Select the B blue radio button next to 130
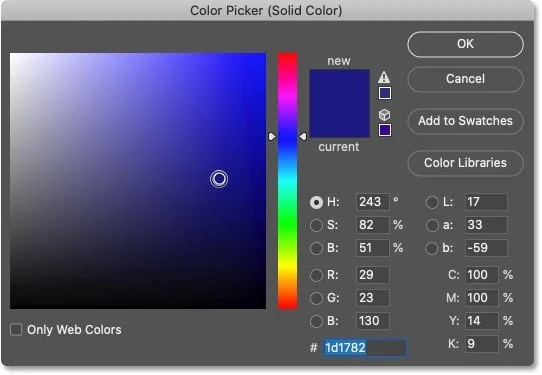The image size is (542, 375). click(x=316, y=321)
